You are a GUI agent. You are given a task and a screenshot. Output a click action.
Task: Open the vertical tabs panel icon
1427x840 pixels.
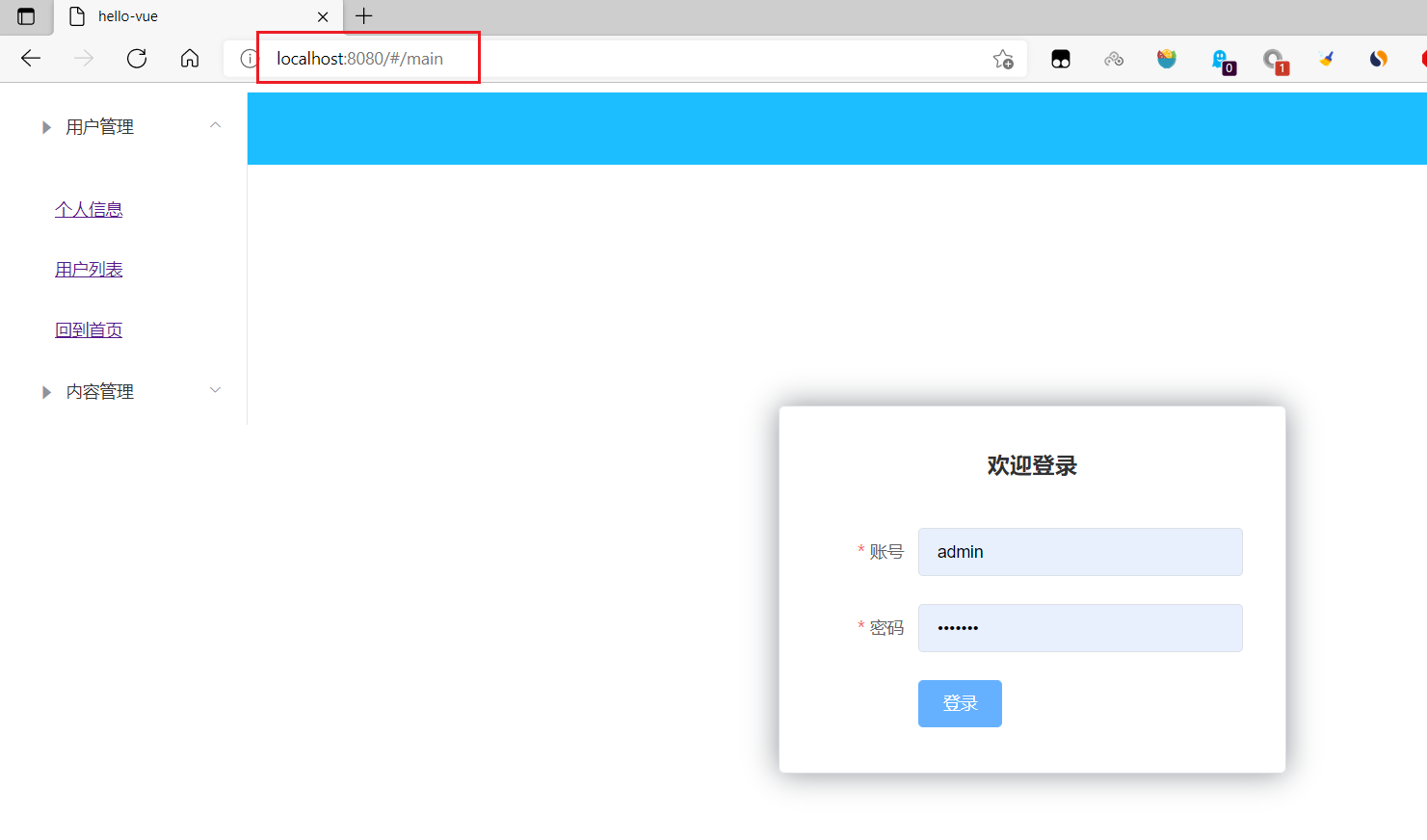pos(26,16)
